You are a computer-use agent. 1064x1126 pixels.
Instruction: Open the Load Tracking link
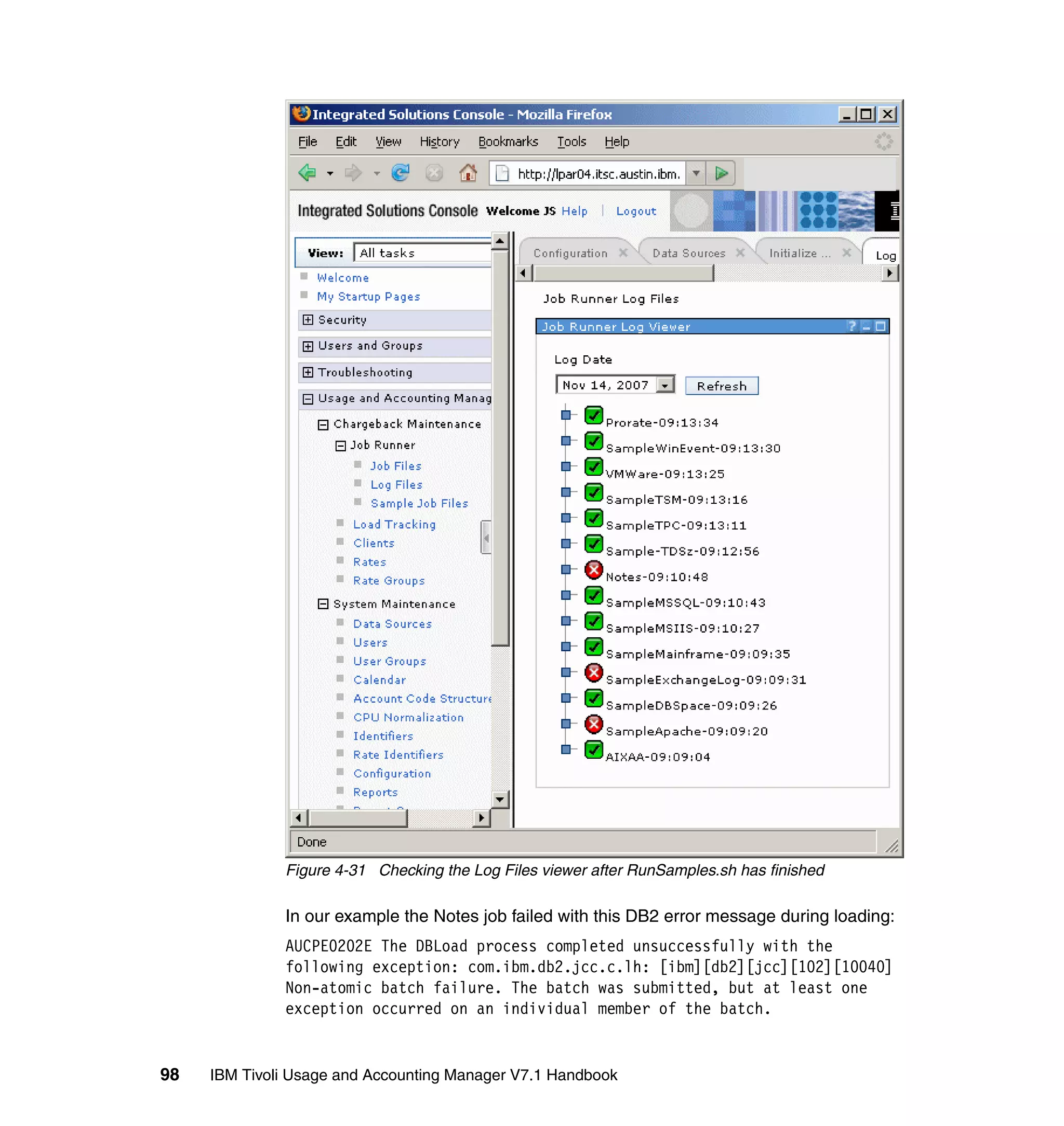[x=394, y=525]
